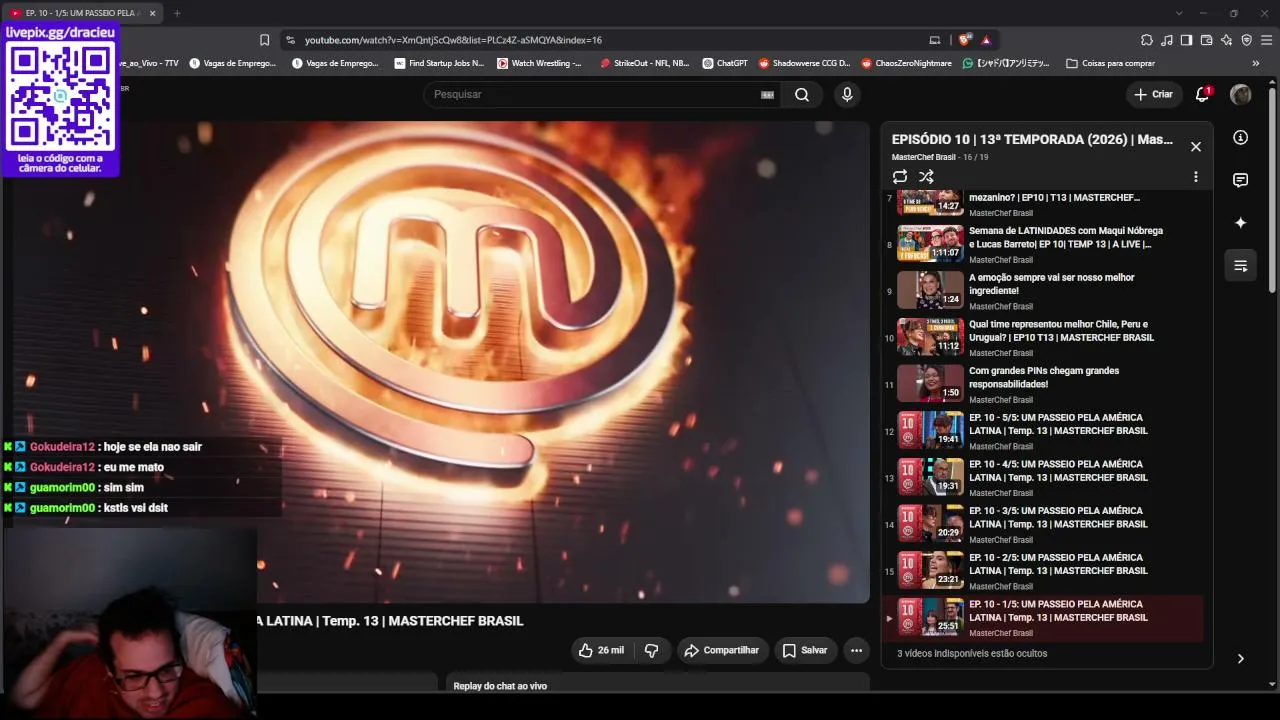The image size is (1280, 720).
Task: Open the account avatar menu
Action: [1240, 94]
